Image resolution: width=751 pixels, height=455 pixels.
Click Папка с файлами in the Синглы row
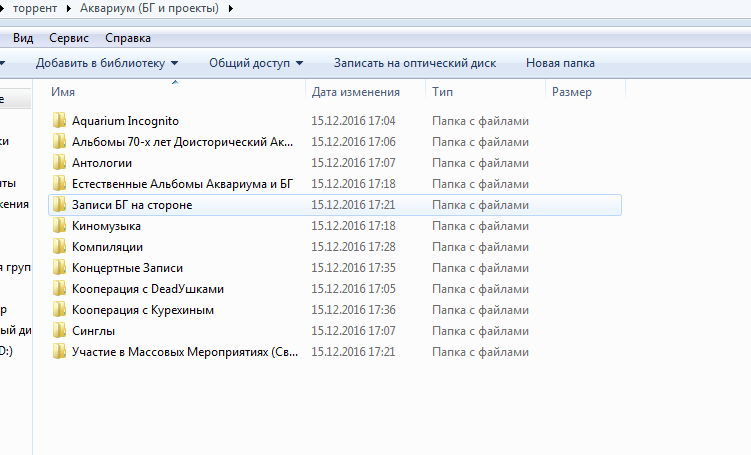pos(480,331)
